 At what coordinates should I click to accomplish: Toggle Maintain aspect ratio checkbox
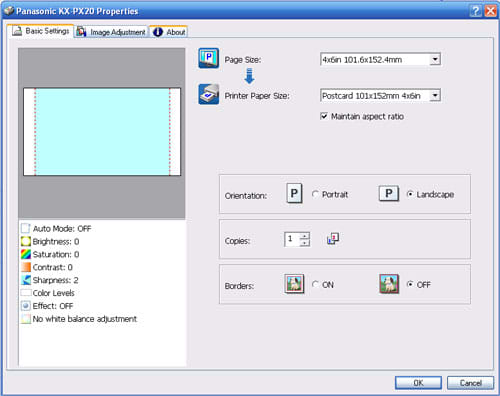324,116
